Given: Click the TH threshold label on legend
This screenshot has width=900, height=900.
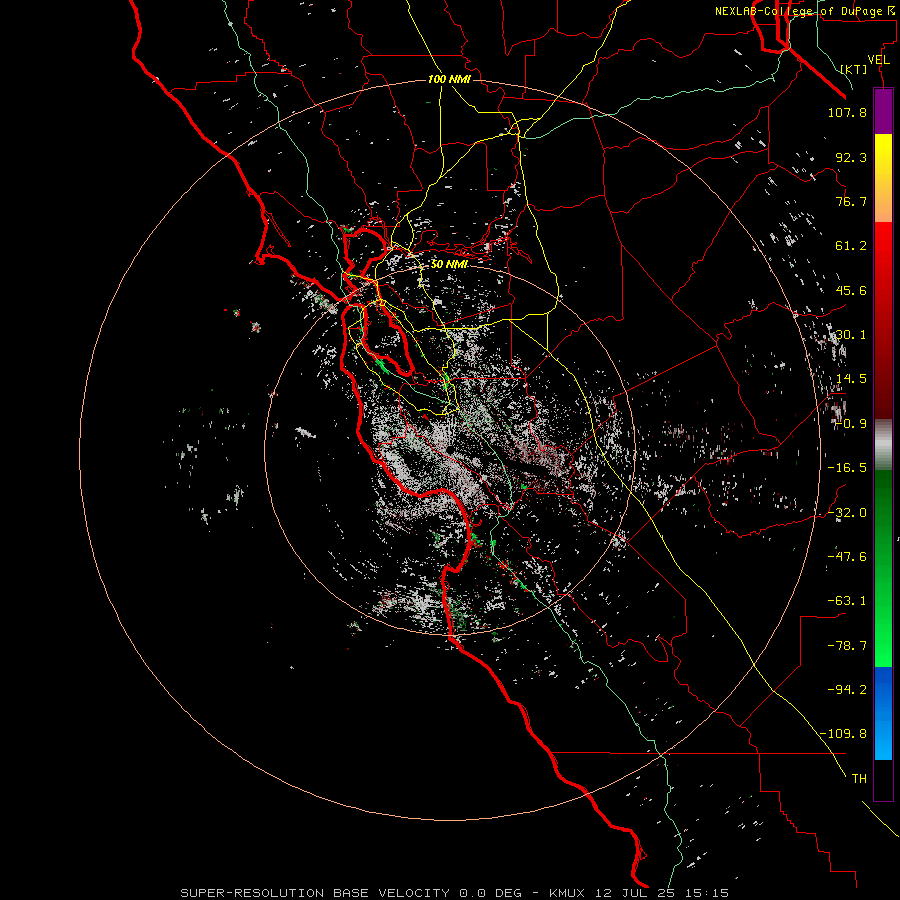Looking at the screenshot, I should 859,778.
